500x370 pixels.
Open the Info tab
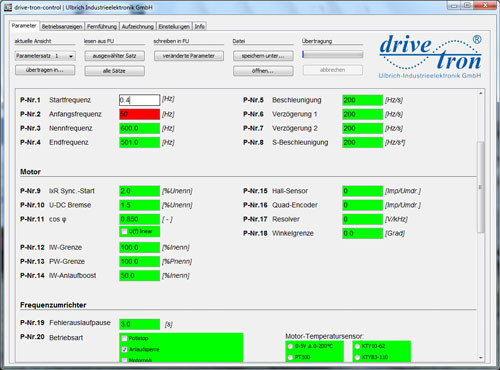click(x=199, y=26)
